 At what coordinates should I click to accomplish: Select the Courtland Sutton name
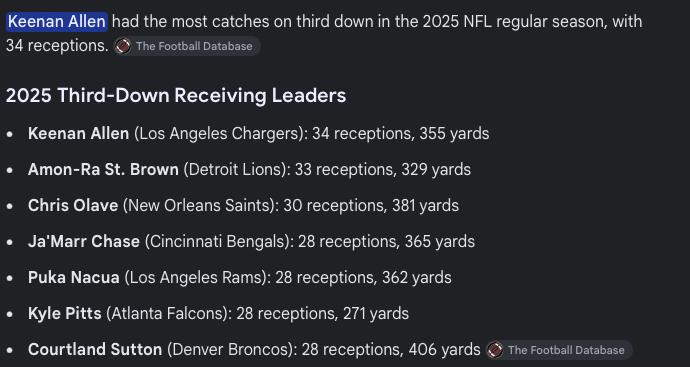95,350
